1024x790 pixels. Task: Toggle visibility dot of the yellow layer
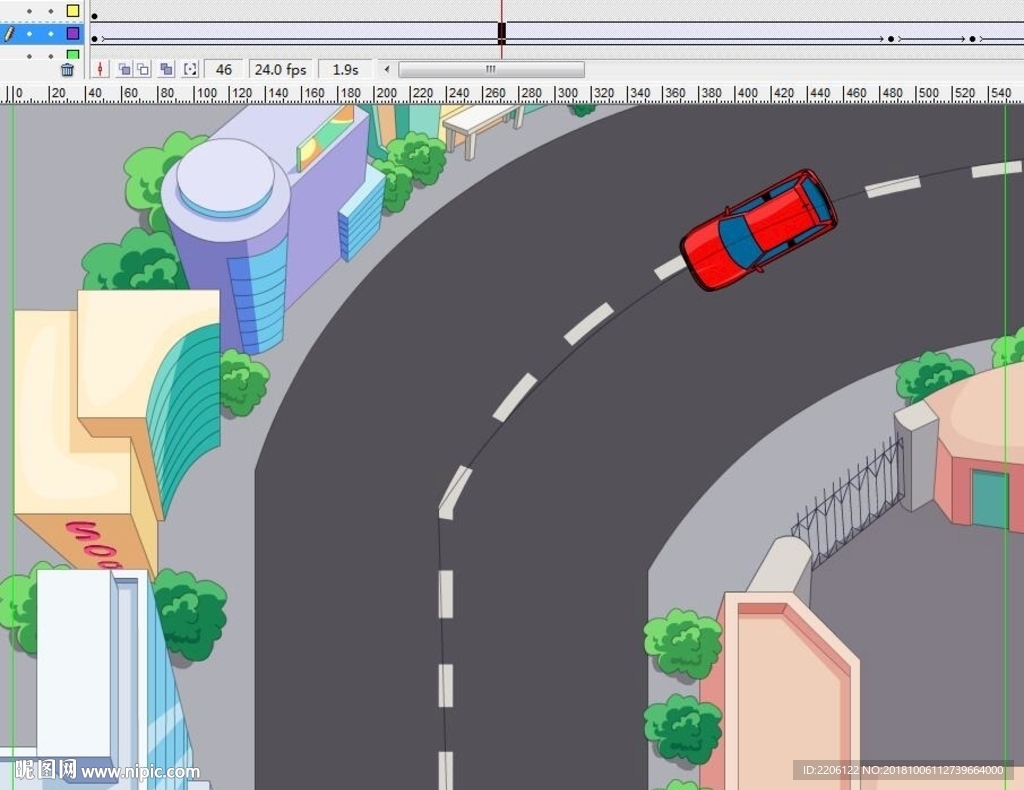(29, 11)
